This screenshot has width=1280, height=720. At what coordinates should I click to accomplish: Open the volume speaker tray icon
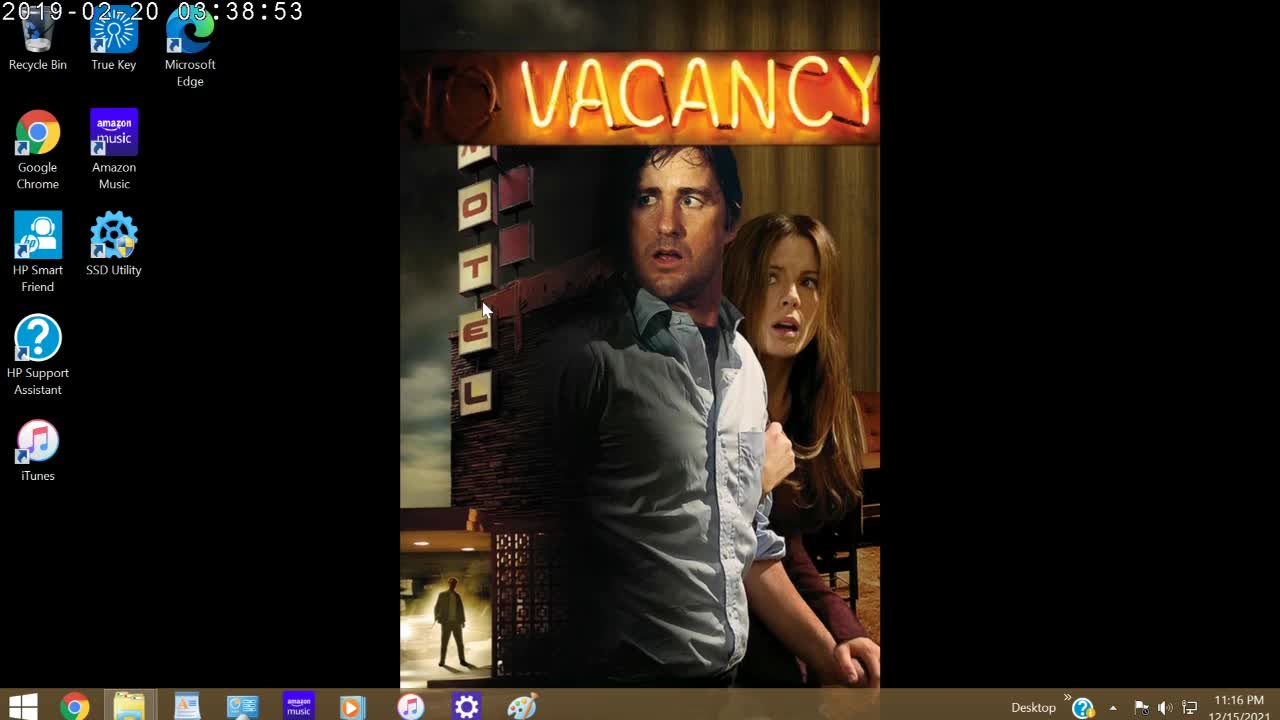click(1165, 708)
